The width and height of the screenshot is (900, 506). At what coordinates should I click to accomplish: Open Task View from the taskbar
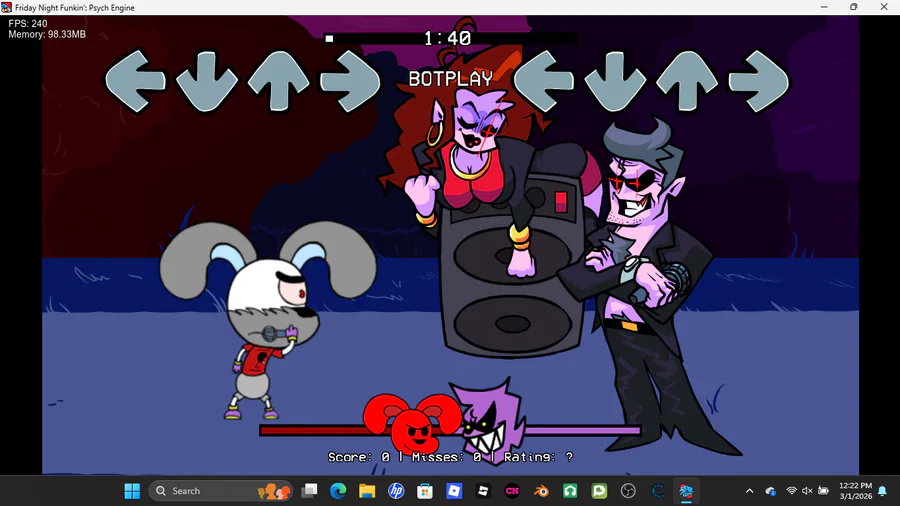pyautogui.click(x=309, y=491)
